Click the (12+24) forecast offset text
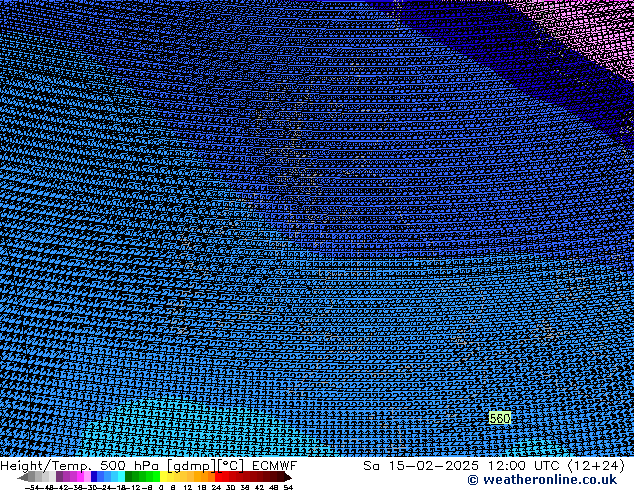 point(597,466)
